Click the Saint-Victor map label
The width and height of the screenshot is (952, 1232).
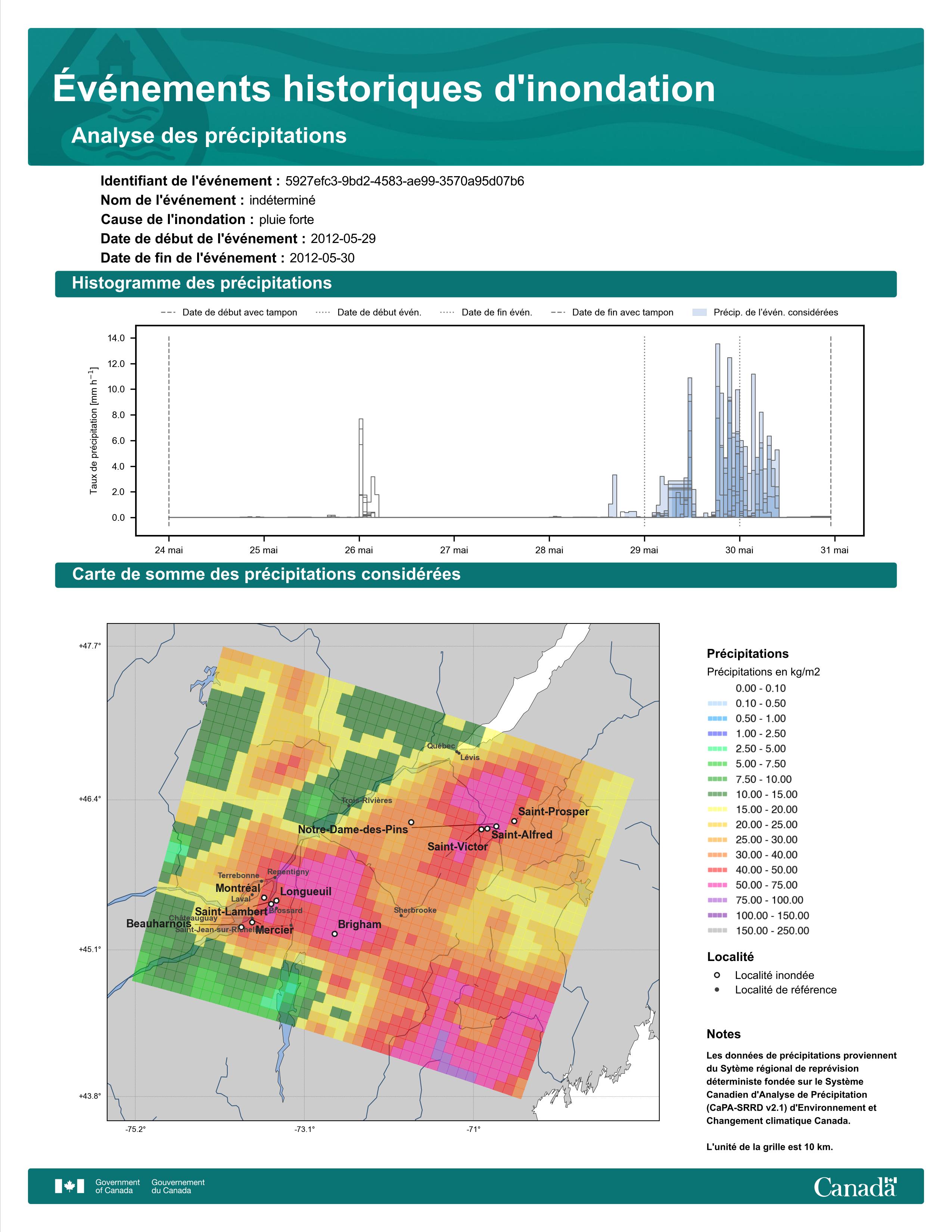click(457, 847)
